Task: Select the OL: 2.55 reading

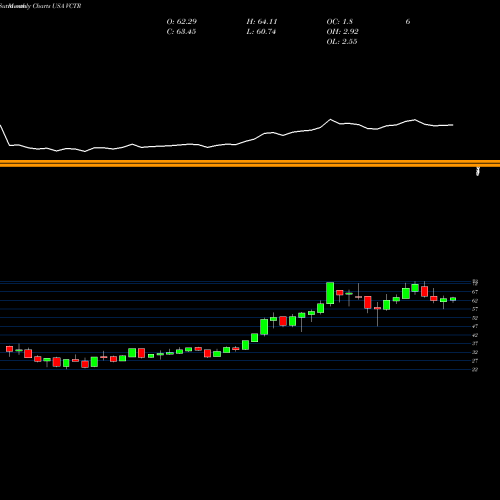Action: pos(342,42)
